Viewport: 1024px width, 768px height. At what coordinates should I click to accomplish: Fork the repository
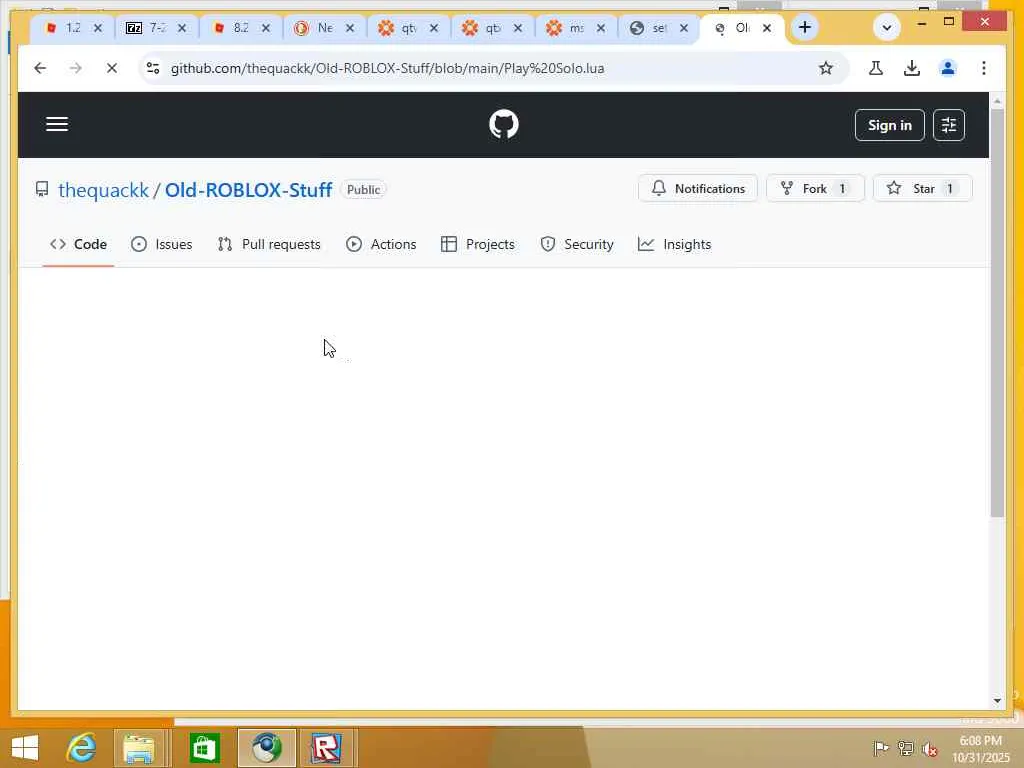click(x=815, y=188)
